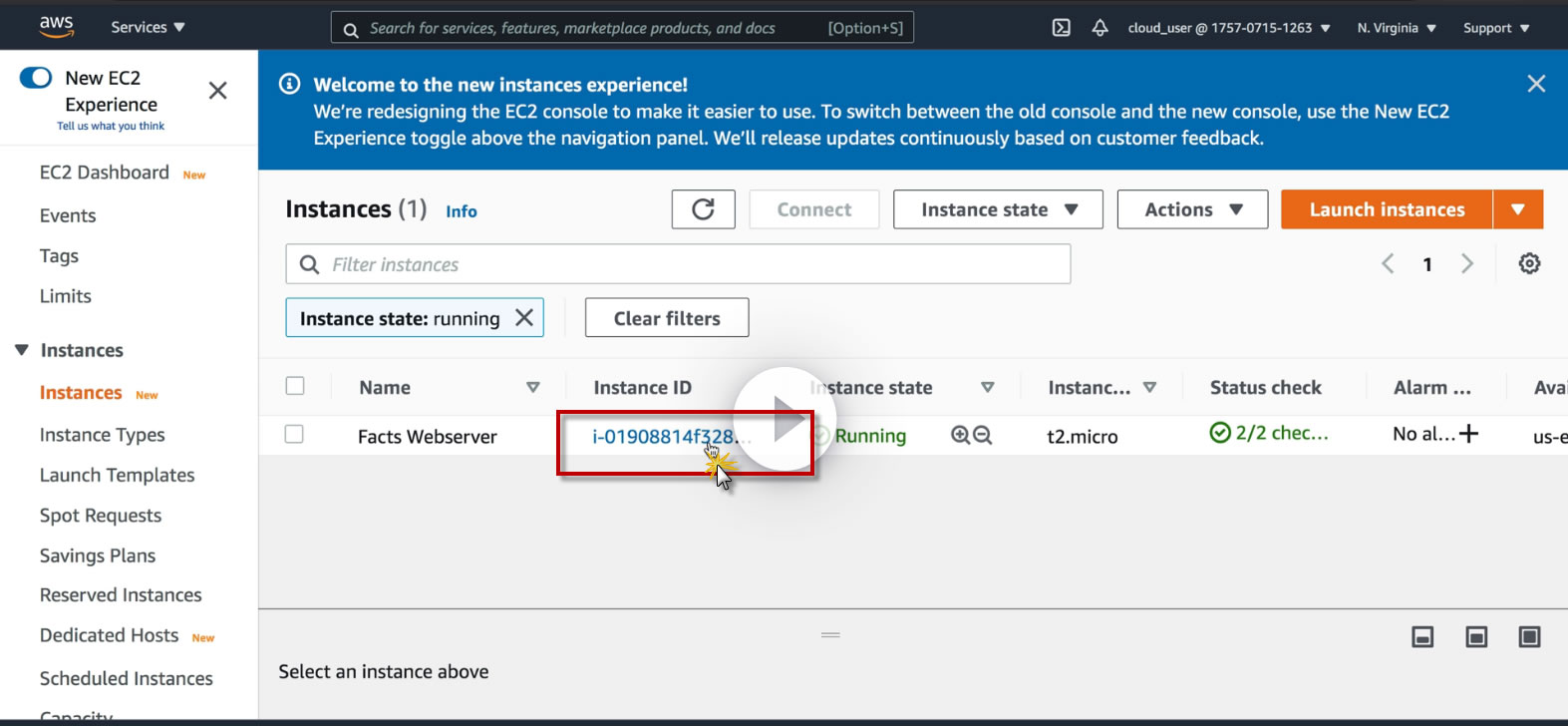Click the Launch instances button

[1387, 209]
